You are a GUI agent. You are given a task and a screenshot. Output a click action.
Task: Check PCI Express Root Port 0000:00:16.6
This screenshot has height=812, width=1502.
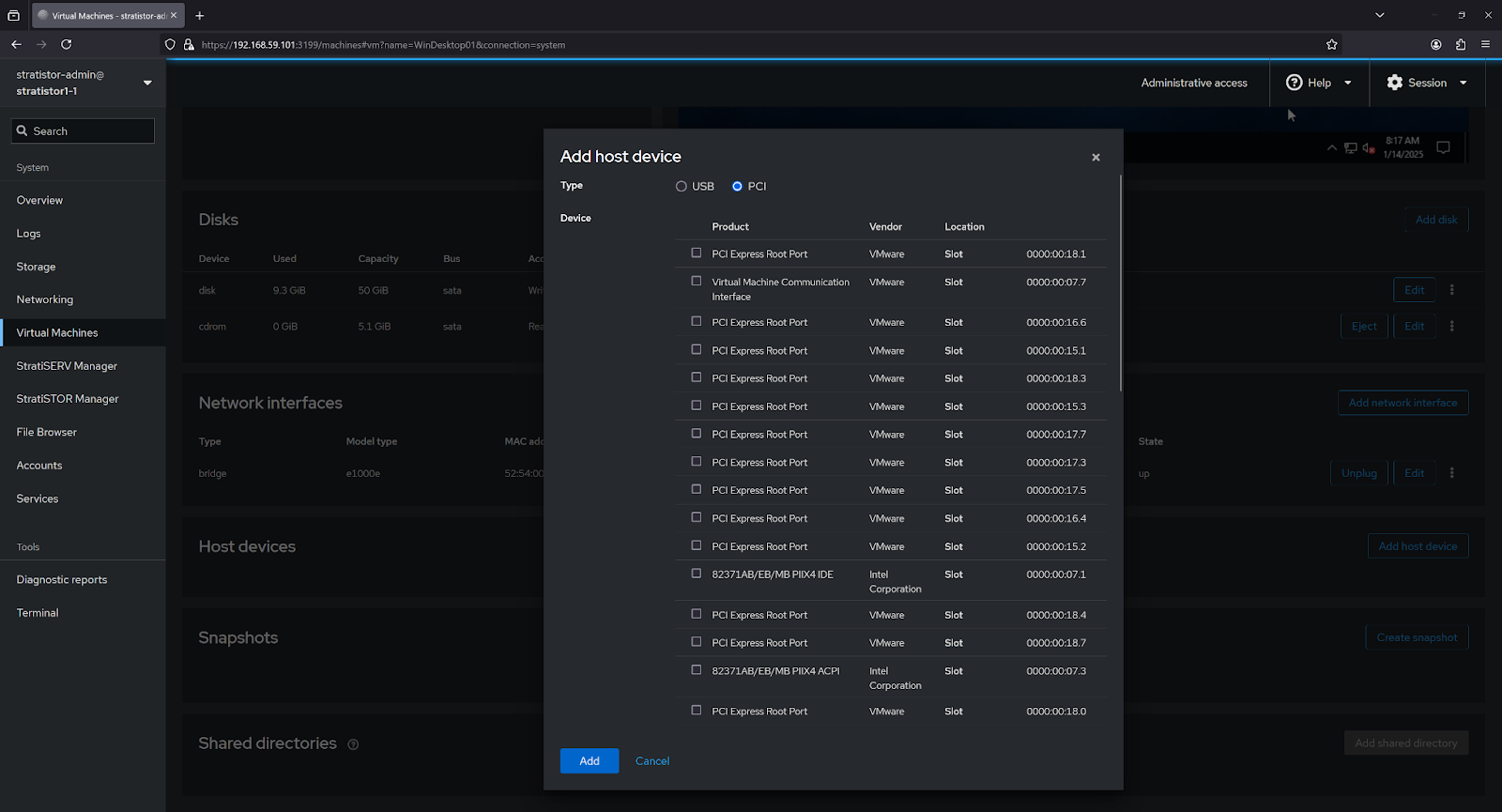pyautogui.click(x=697, y=321)
